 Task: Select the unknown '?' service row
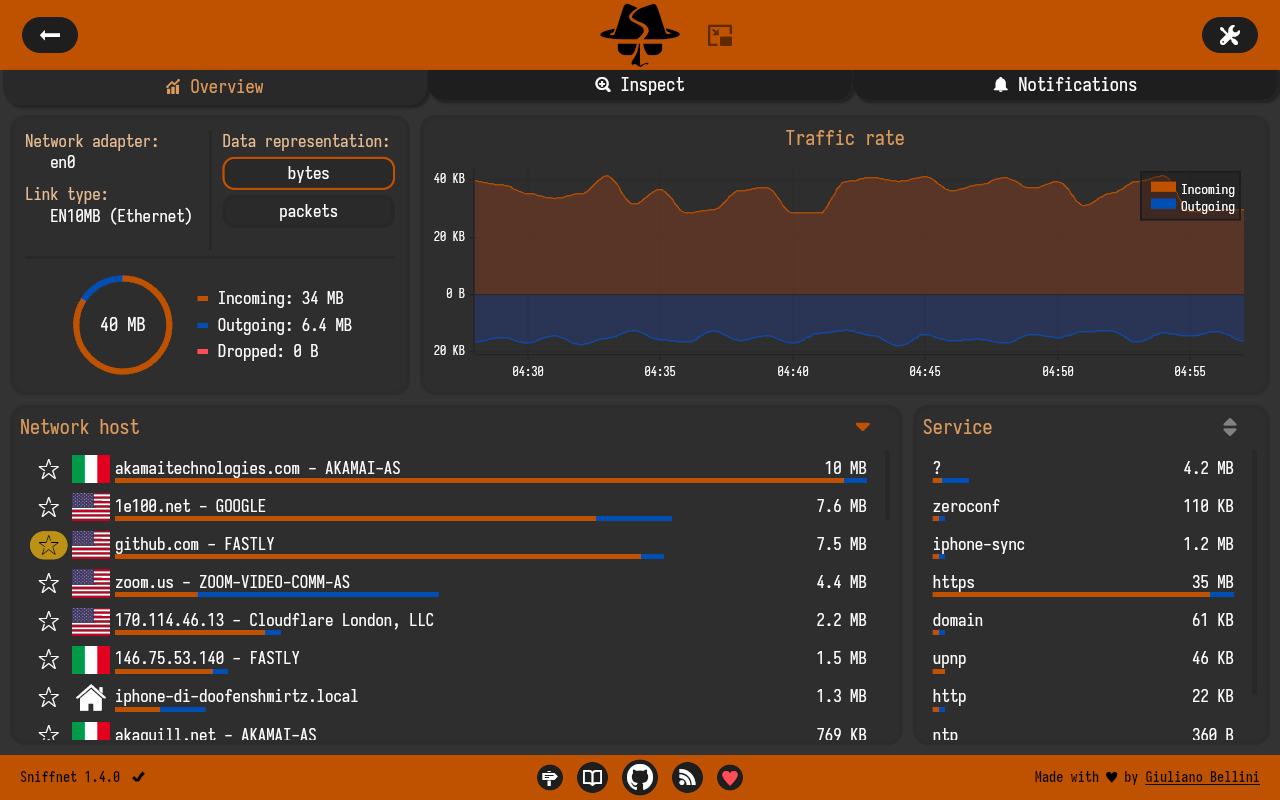pyautogui.click(x=1083, y=470)
